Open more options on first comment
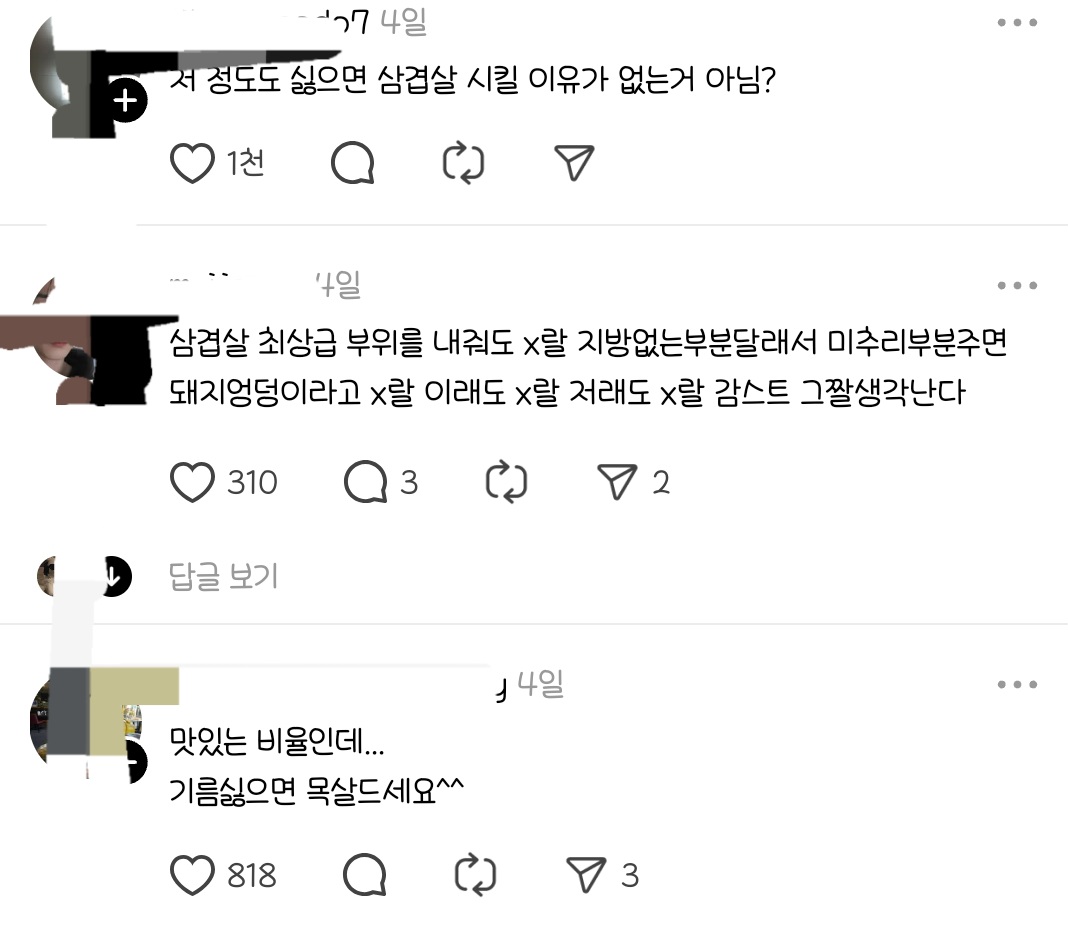Image resolution: width=1068 pixels, height=932 pixels. 1018,22
